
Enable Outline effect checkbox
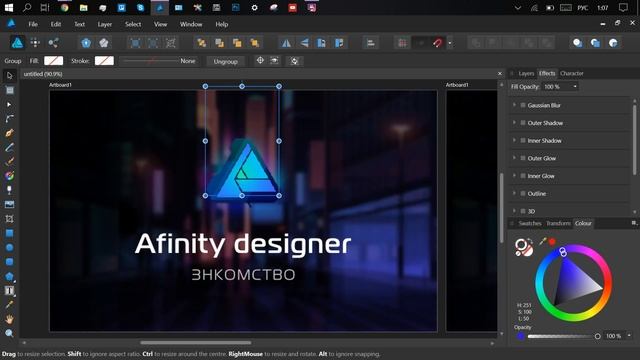point(523,193)
